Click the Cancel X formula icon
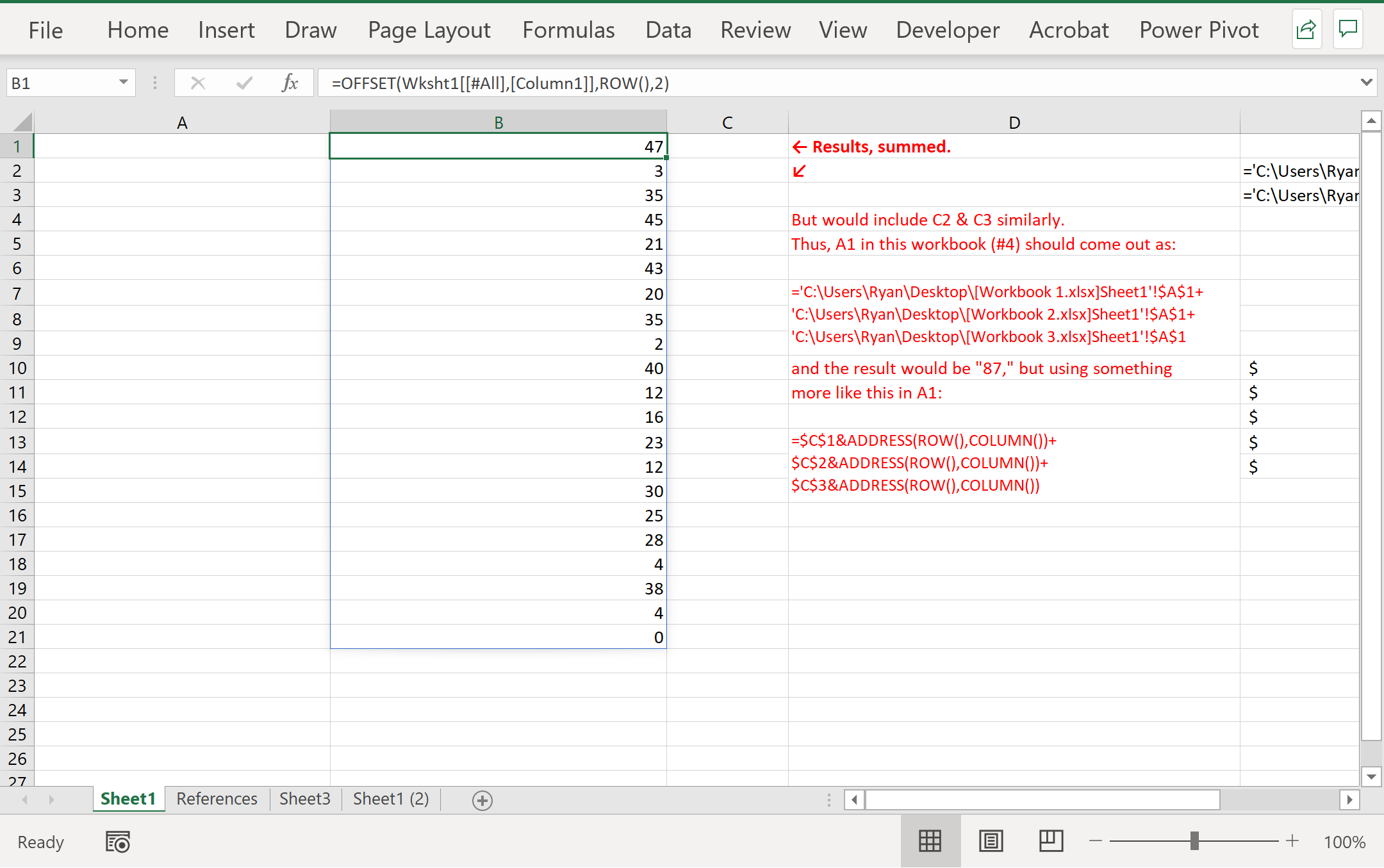 pos(198,83)
